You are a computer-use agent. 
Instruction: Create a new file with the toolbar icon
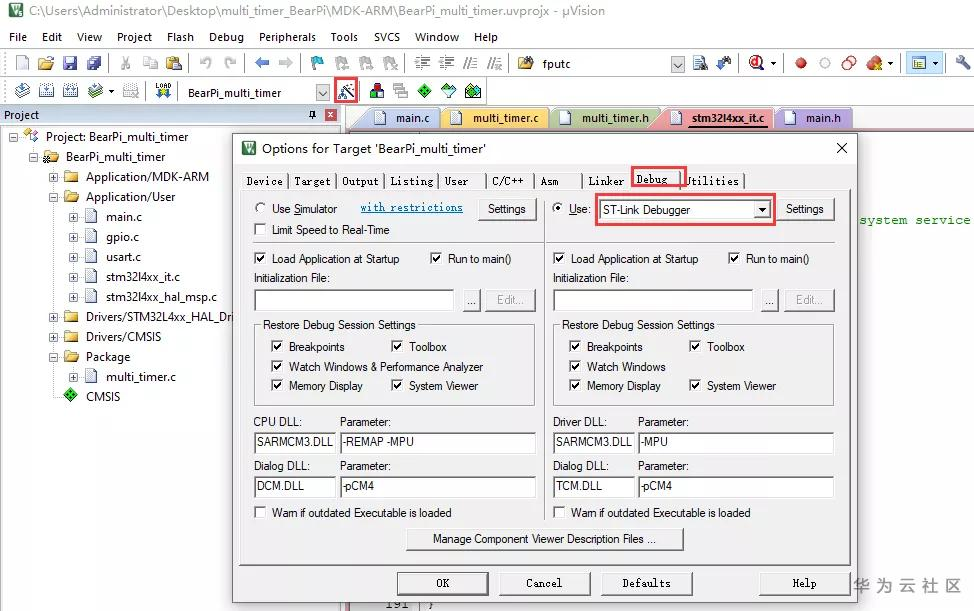[x=22, y=63]
